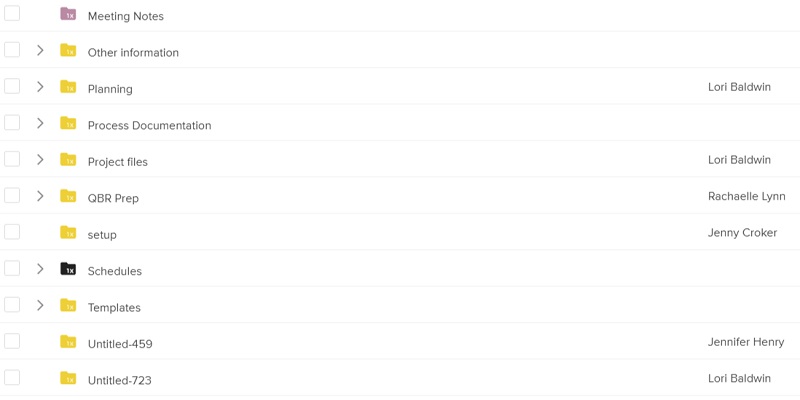Tick the checkbox beside Project files
Viewport: 800px width, 400px height.
point(12,159)
